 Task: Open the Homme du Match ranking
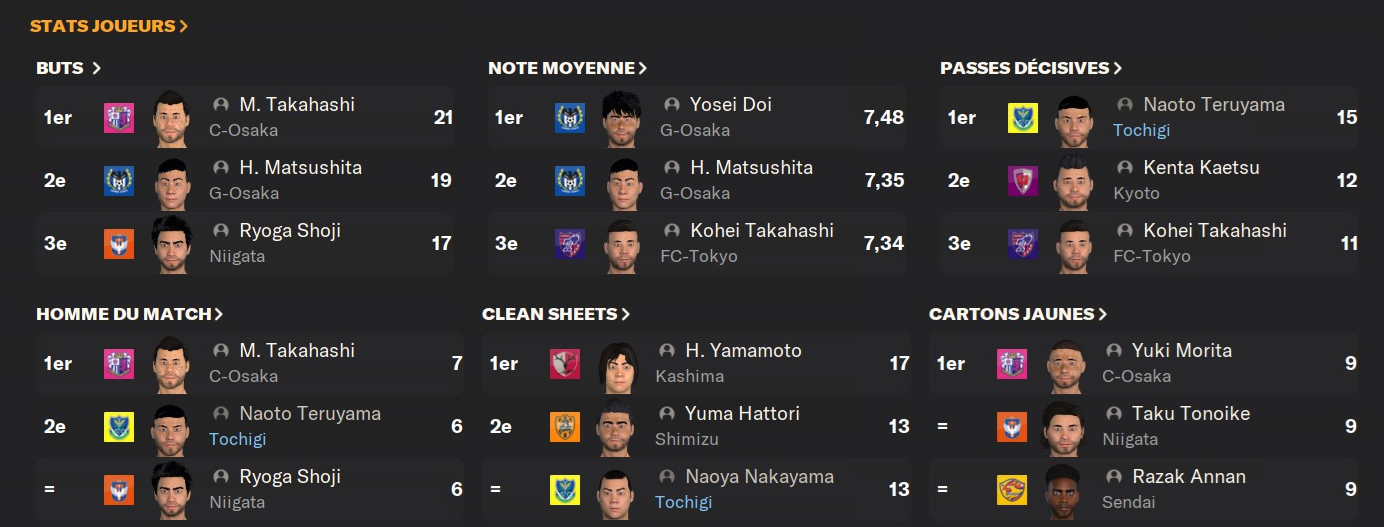click(130, 314)
